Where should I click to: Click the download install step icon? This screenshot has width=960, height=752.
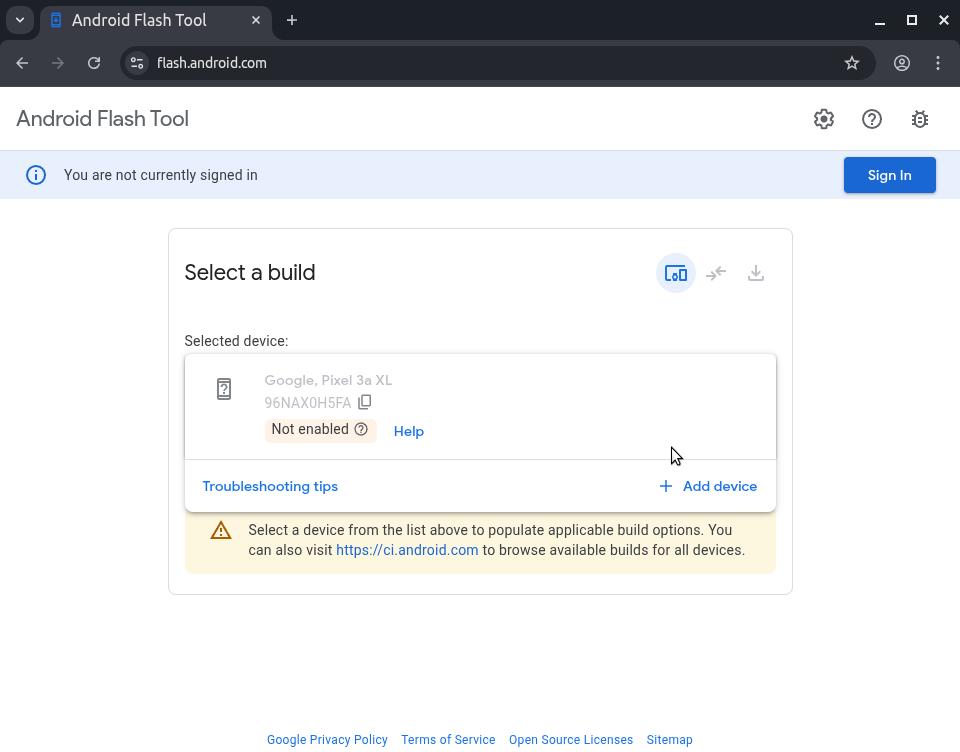756,273
